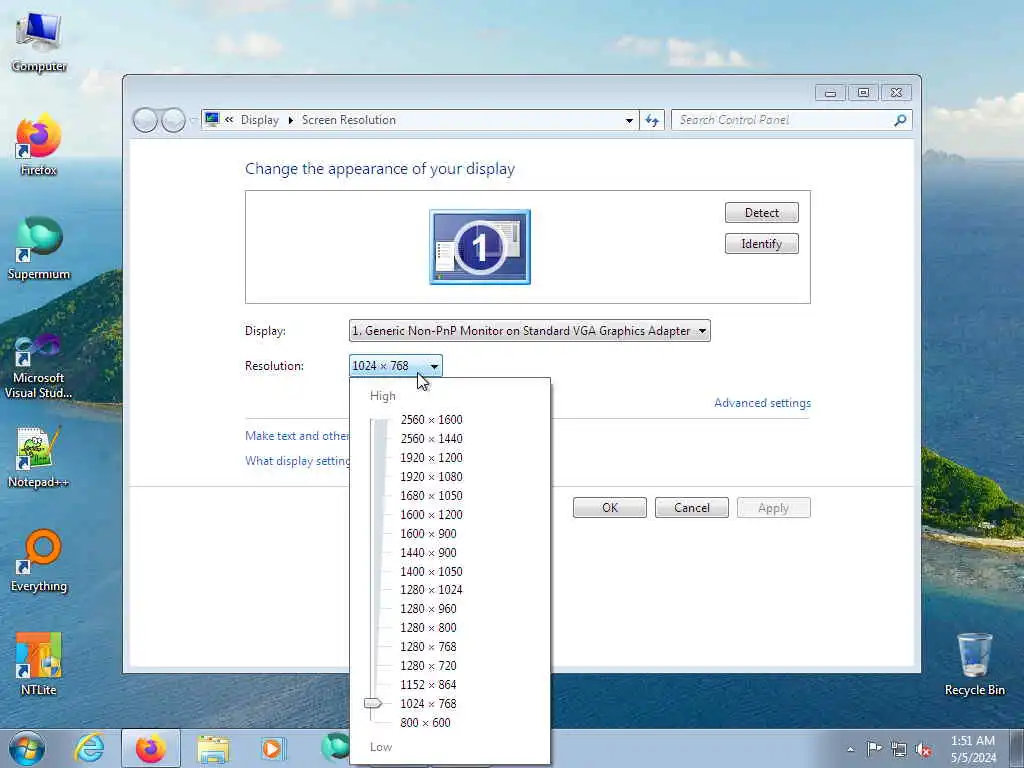Open the network tray icon

tap(899, 750)
